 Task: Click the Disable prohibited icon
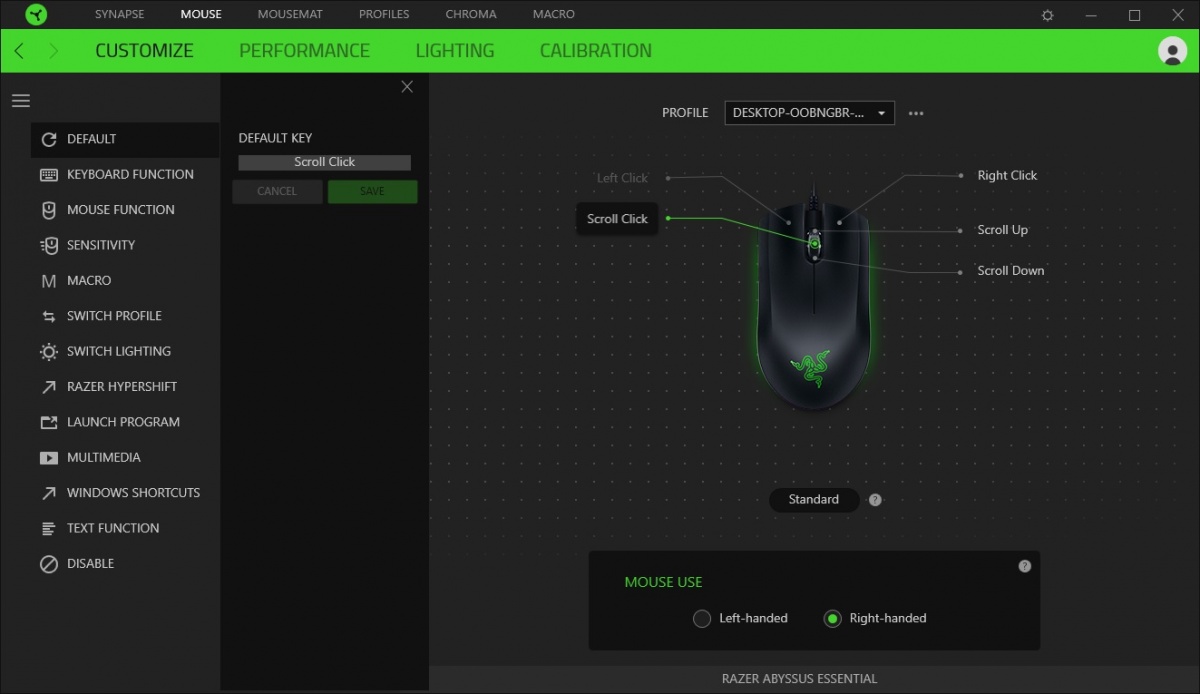pos(49,564)
